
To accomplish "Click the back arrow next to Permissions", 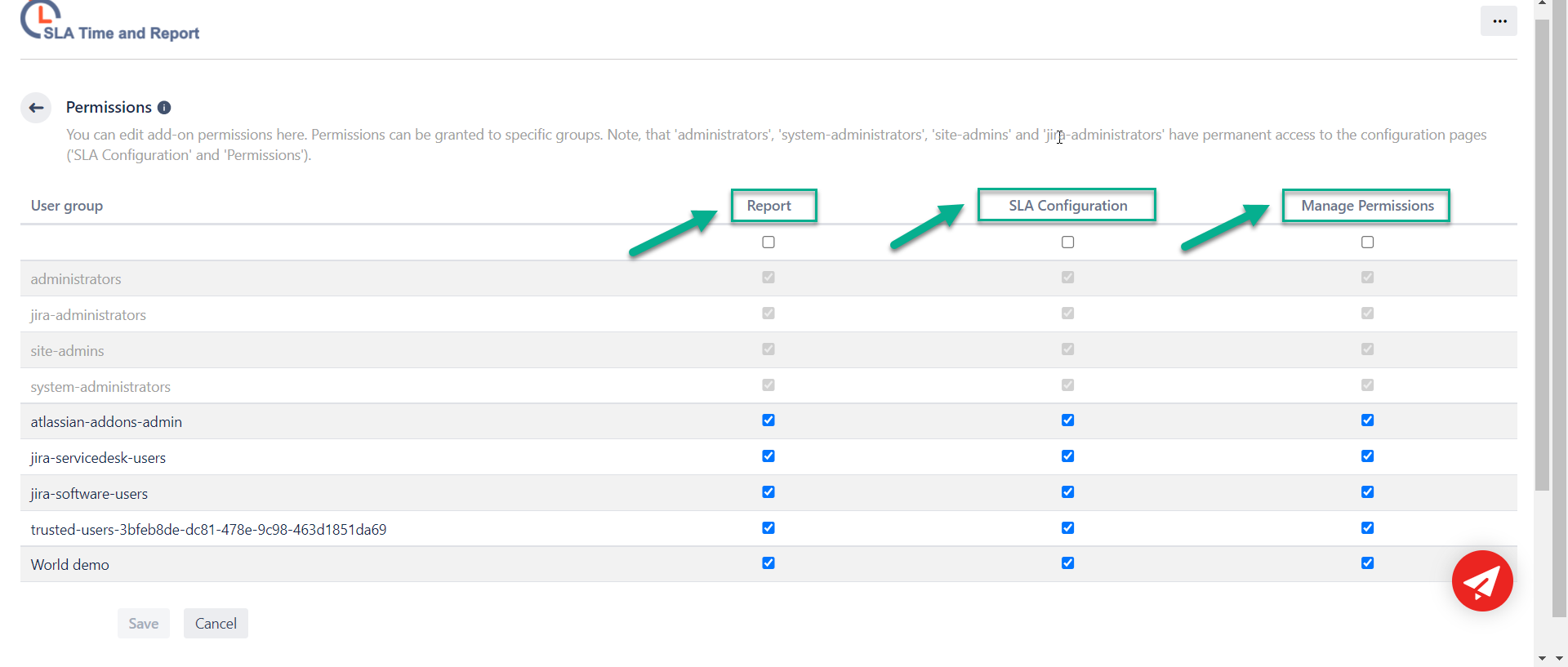I will (36, 108).
